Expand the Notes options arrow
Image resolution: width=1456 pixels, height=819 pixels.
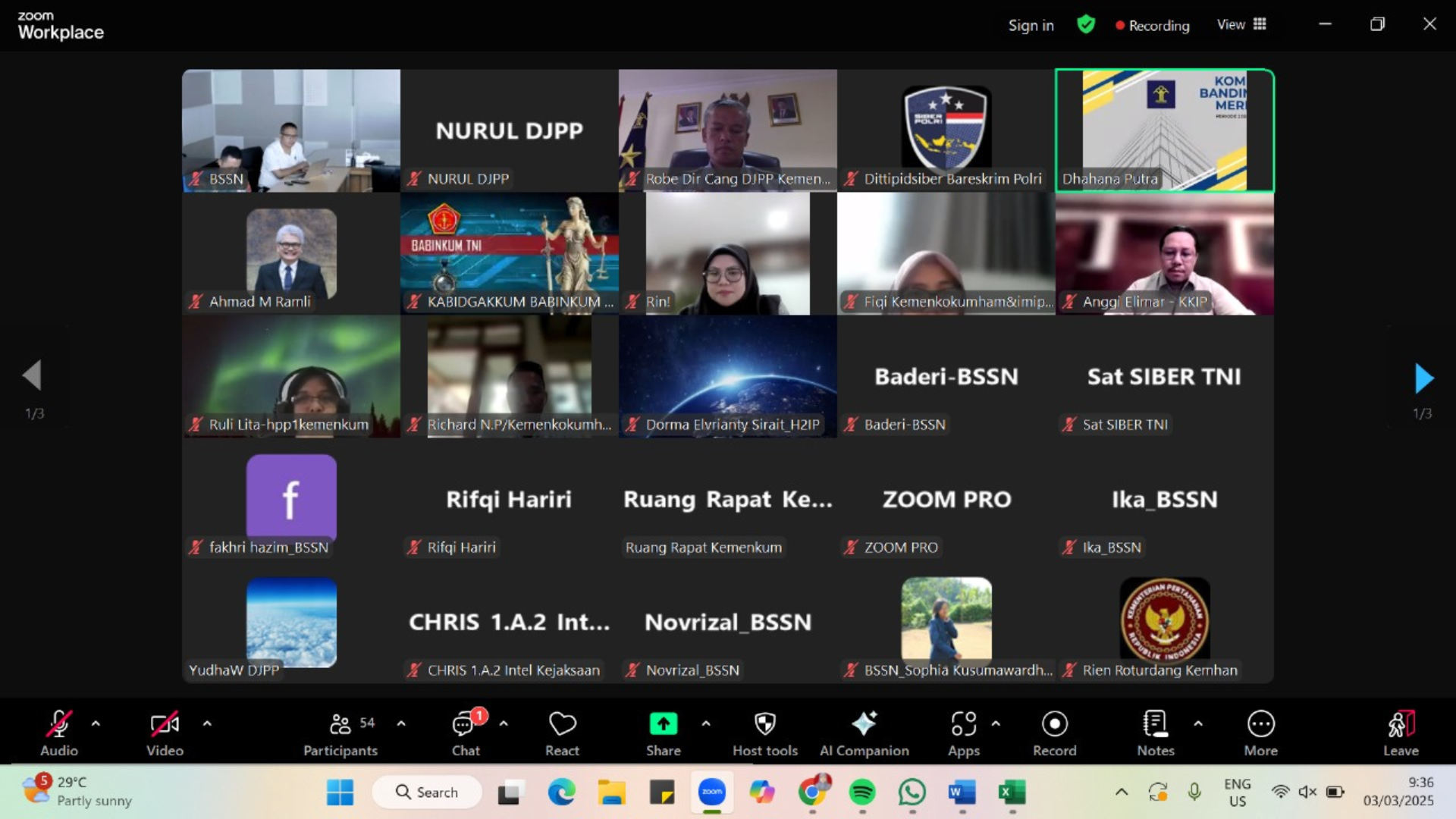click(x=1198, y=724)
